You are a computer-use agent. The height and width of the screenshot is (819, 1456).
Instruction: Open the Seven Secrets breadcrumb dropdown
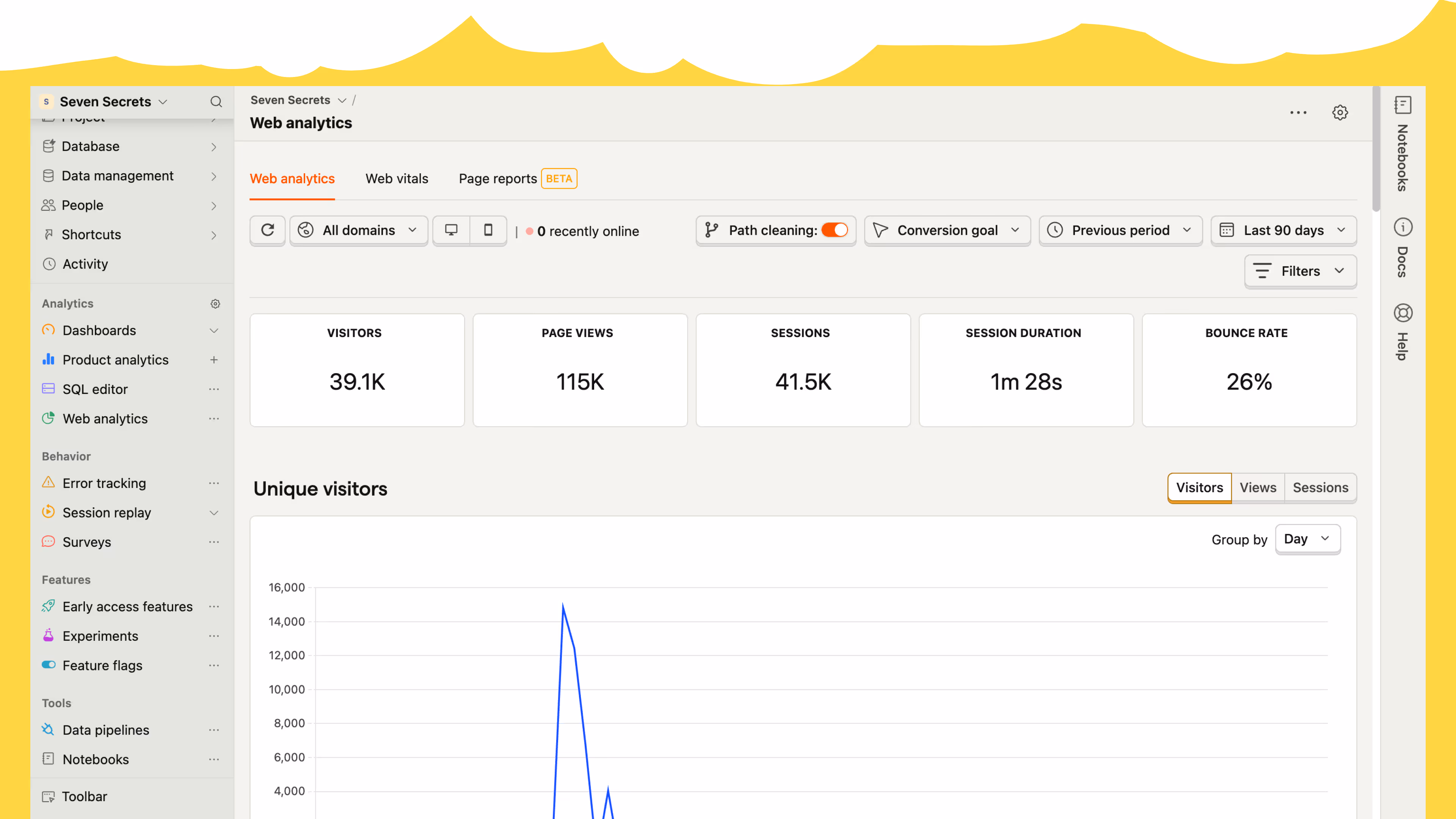(x=298, y=100)
